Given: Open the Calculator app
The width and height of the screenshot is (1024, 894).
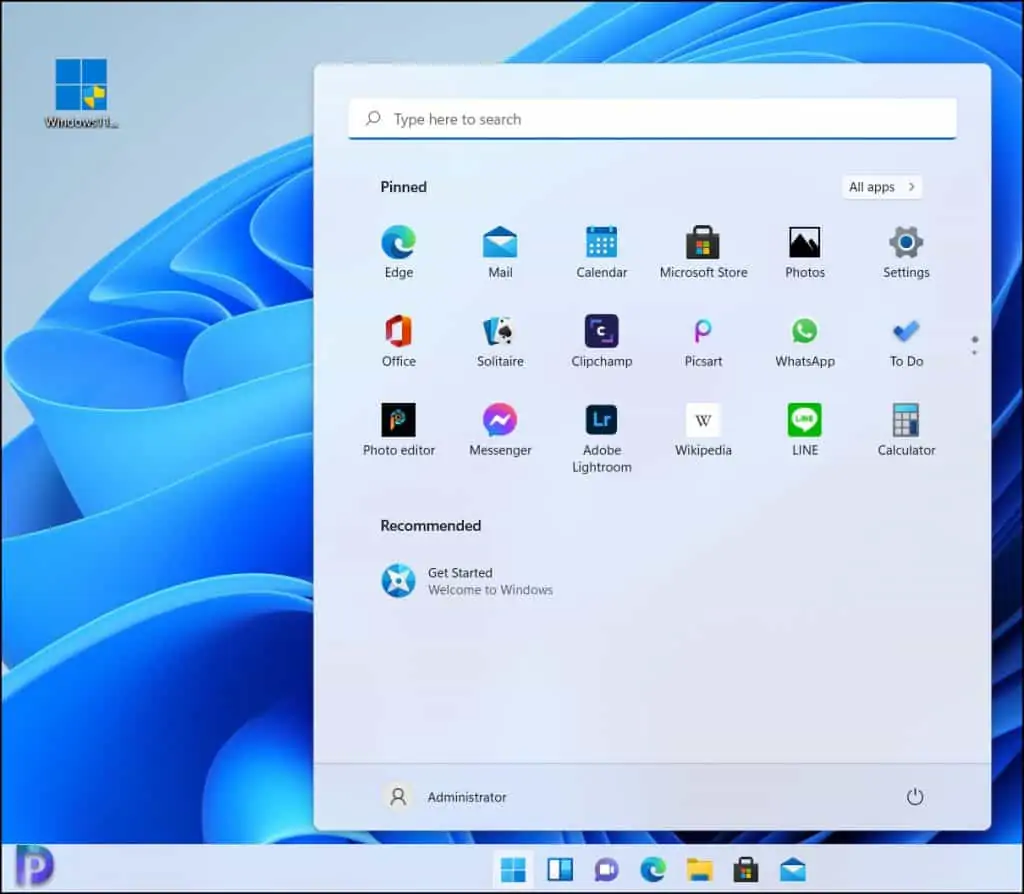Looking at the screenshot, I should 906,430.
